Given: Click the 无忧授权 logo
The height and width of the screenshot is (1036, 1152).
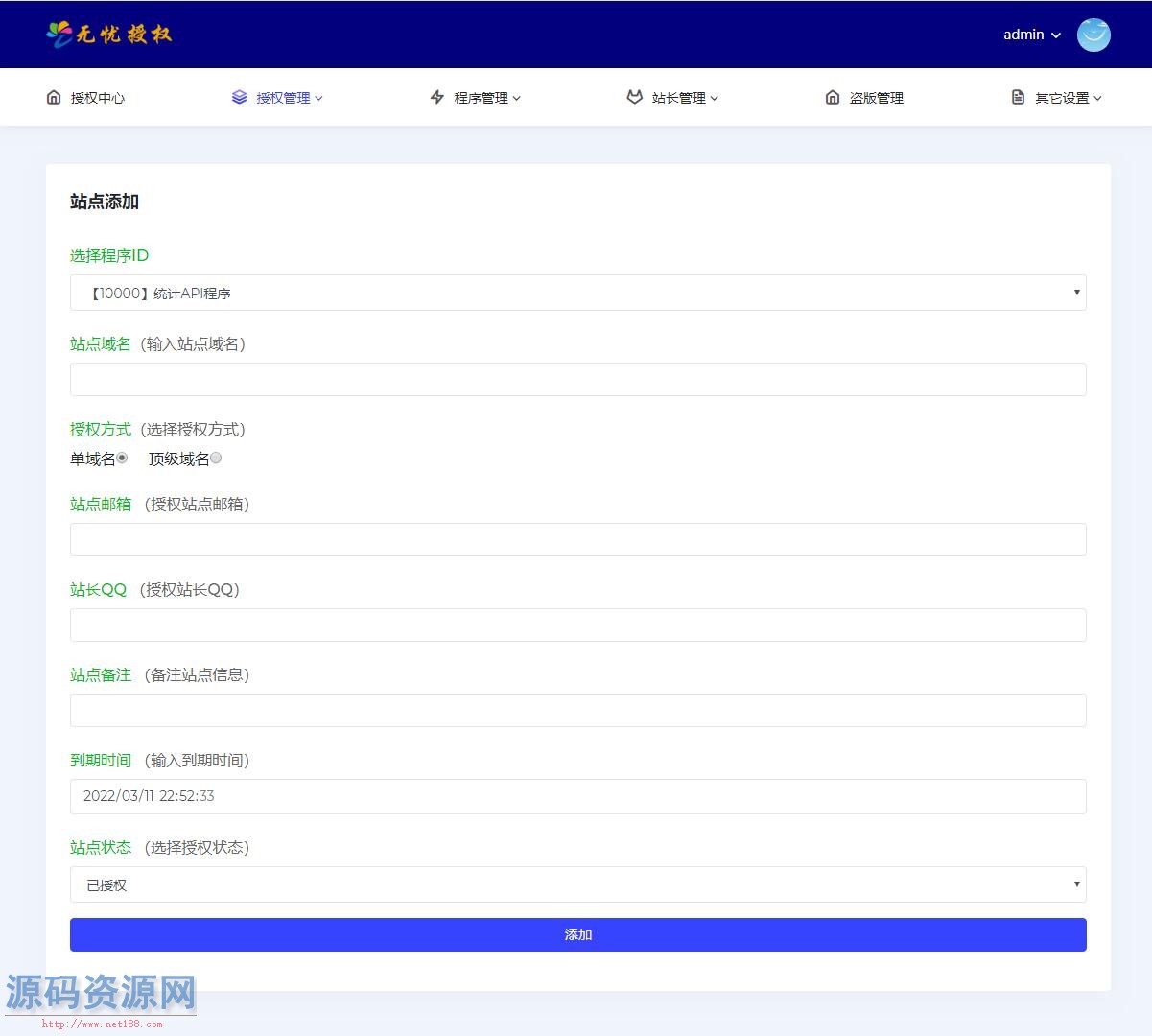Looking at the screenshot, I should coord(108,35).
